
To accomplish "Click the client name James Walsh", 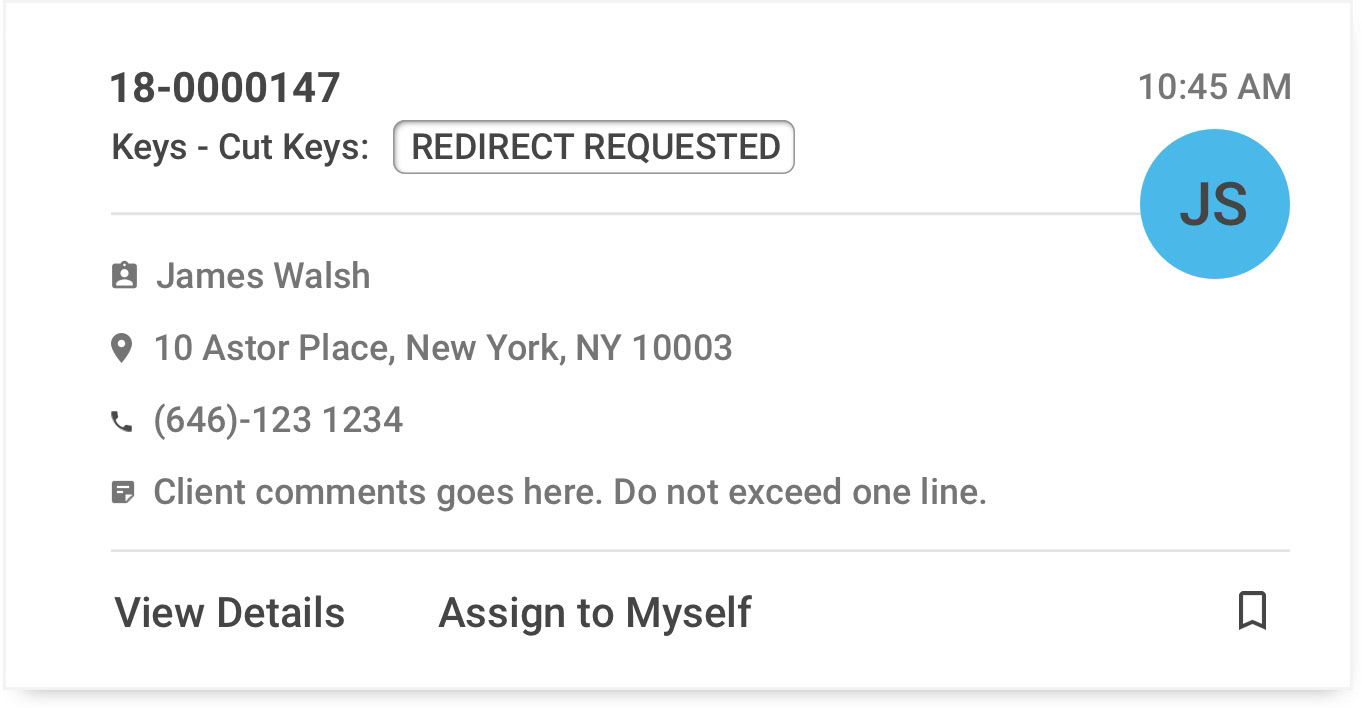I will pyautogui.click(x=263, y=276).
